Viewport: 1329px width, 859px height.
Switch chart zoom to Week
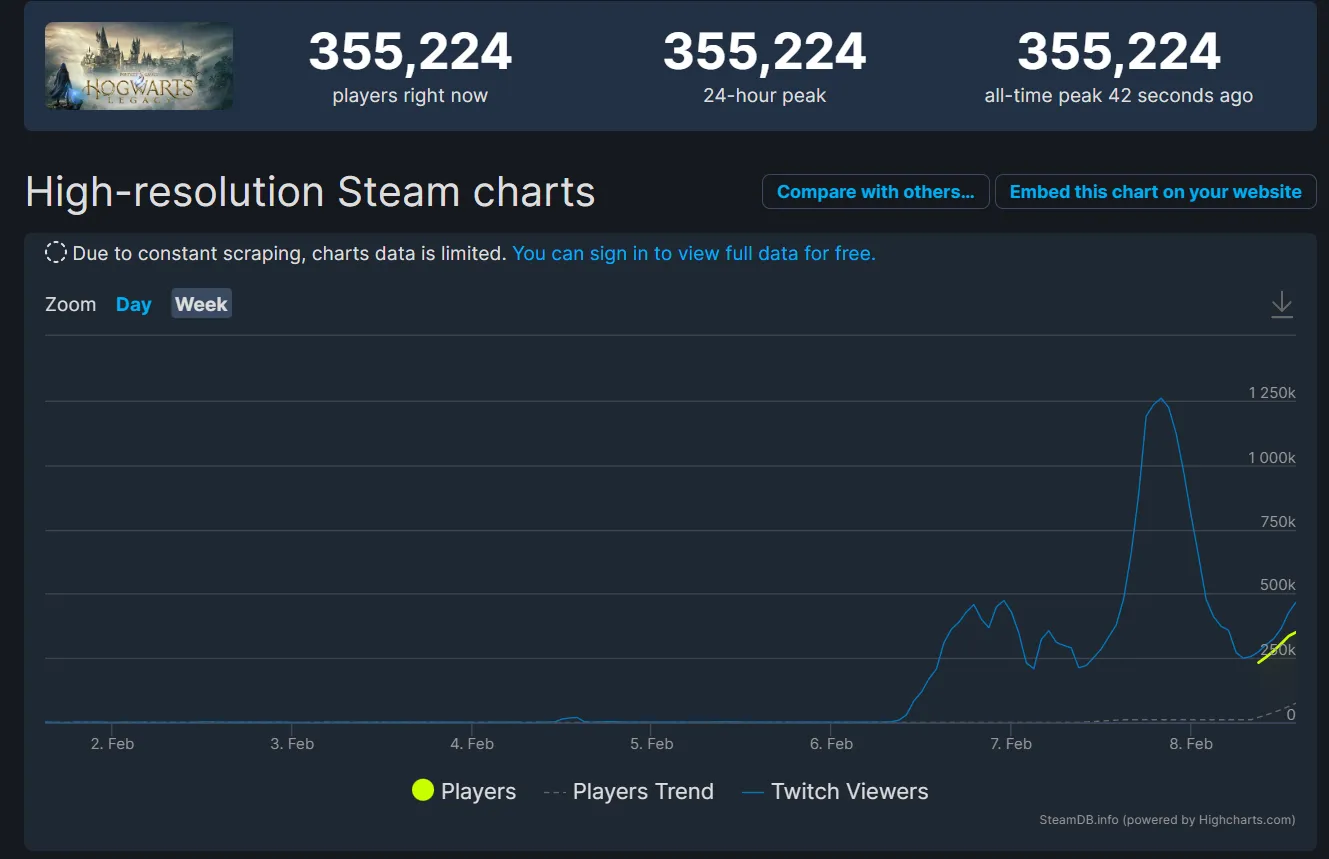pos(201,304)
